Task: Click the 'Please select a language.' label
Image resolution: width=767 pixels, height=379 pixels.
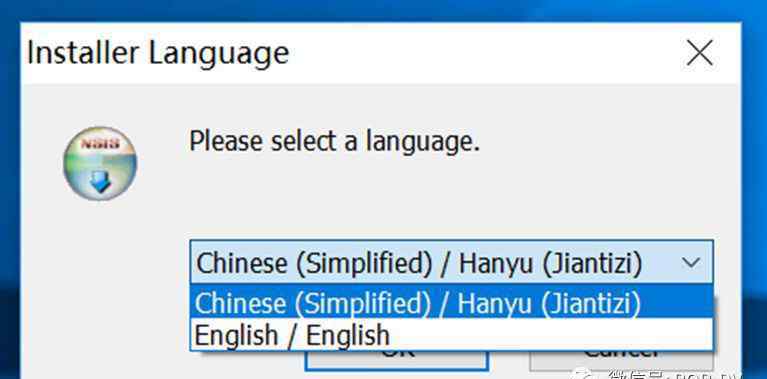Action: (335, 142)
